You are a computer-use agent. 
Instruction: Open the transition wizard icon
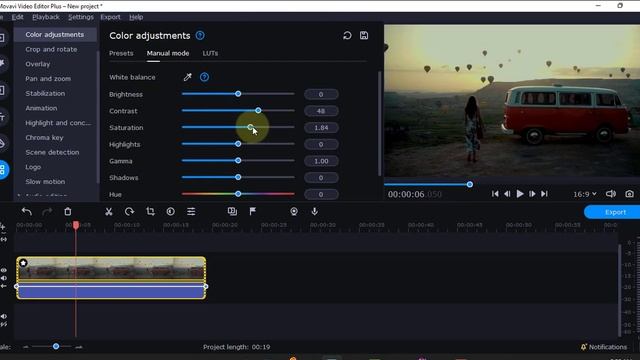[x=232, y=211]
